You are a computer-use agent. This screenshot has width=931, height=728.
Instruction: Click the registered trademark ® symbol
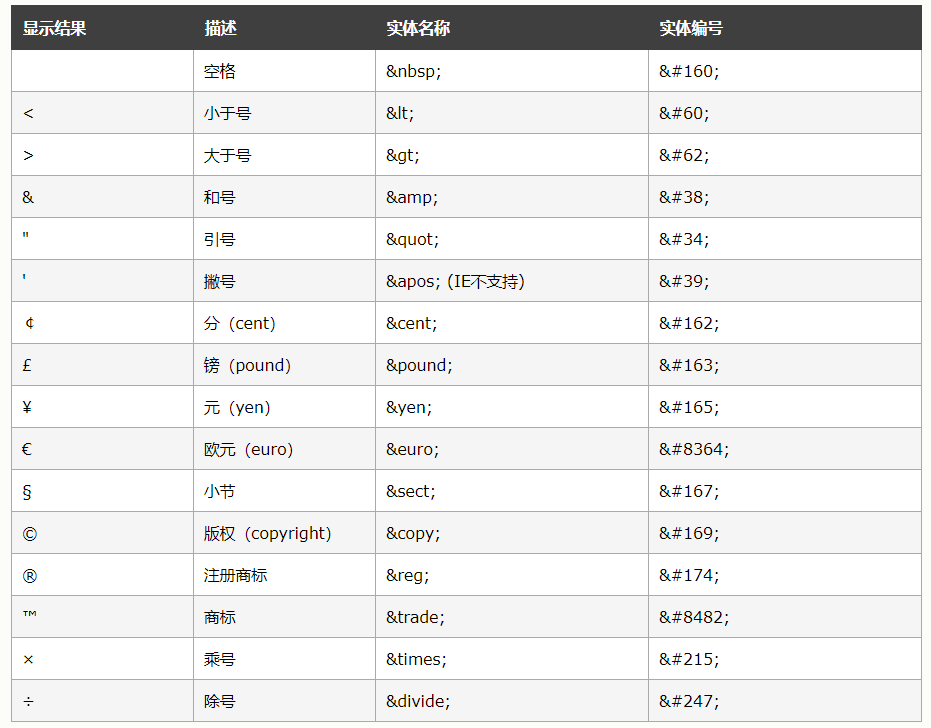point(29,576)
